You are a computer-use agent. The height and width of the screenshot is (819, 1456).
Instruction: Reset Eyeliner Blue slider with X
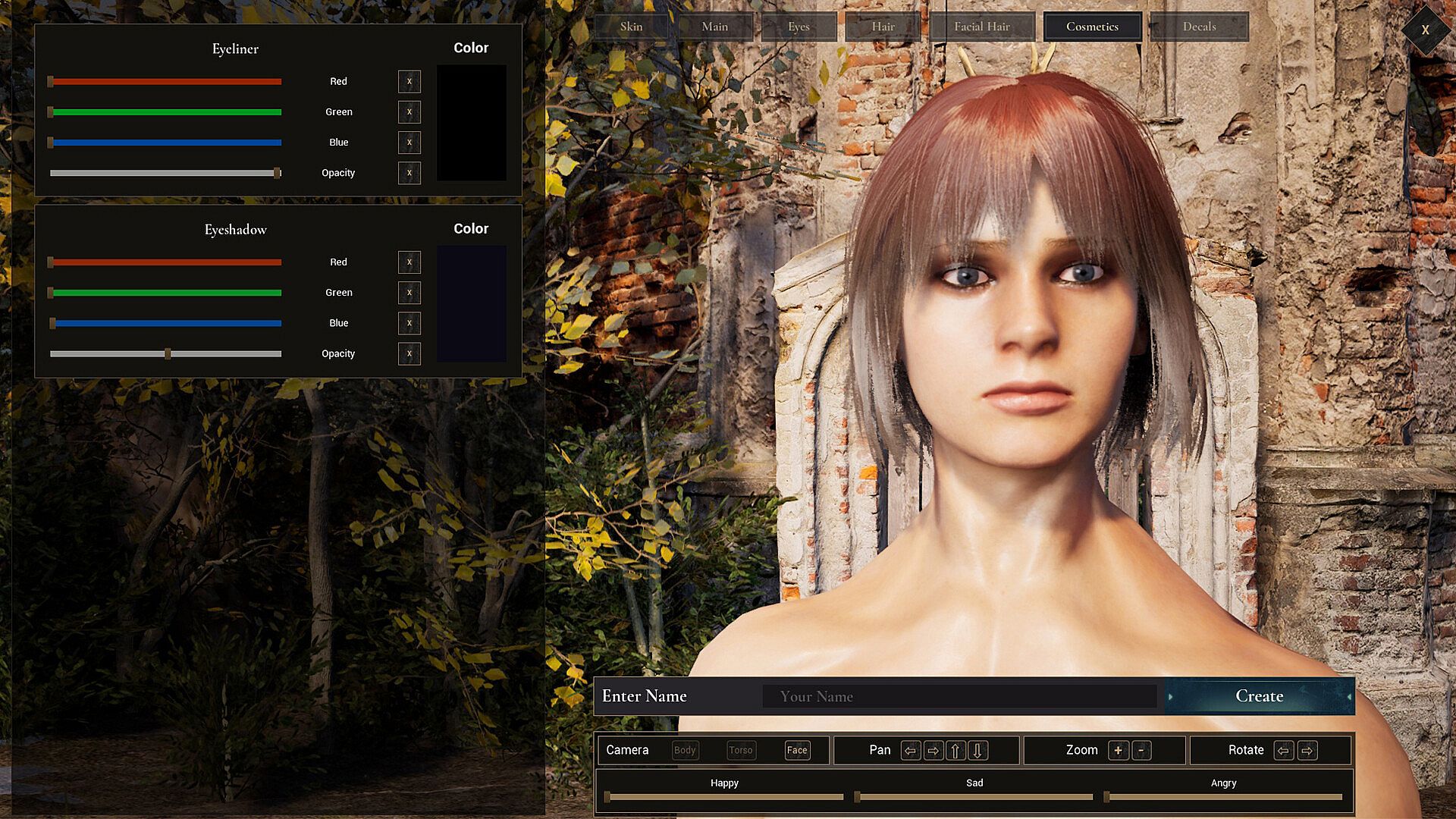click(409, 143)
